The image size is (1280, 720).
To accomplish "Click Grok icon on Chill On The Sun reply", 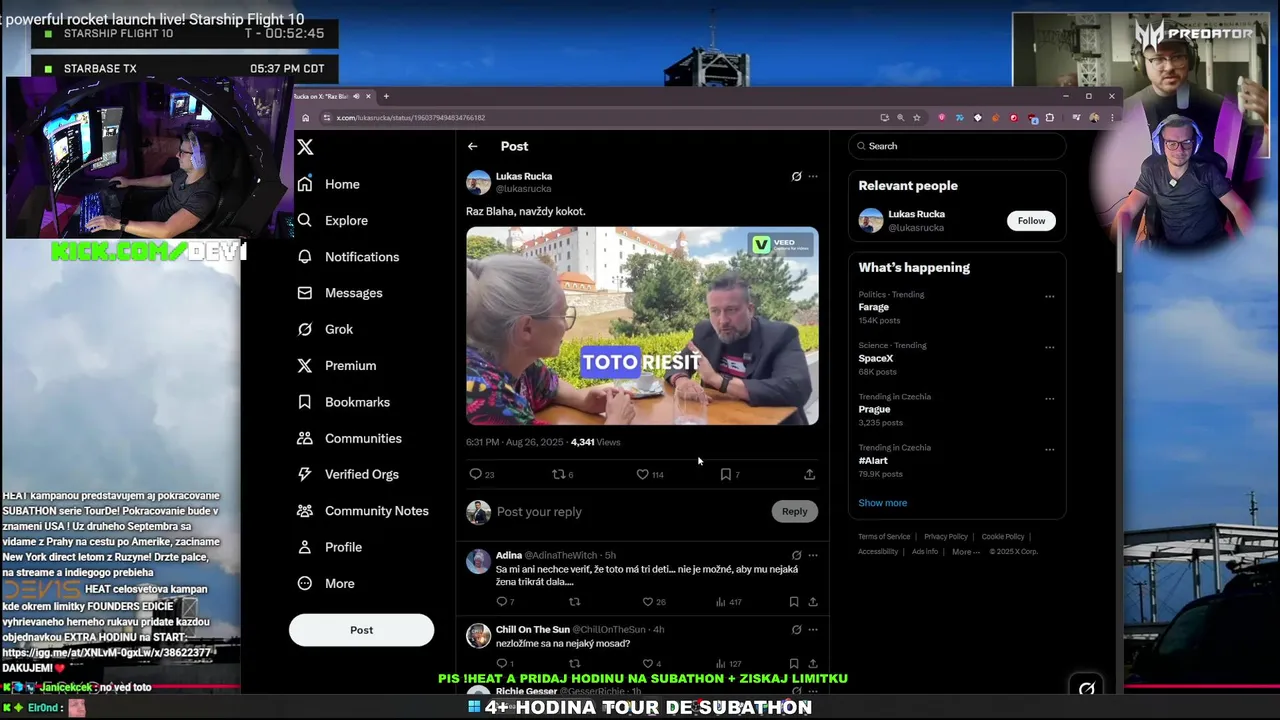I will [796, 630].
